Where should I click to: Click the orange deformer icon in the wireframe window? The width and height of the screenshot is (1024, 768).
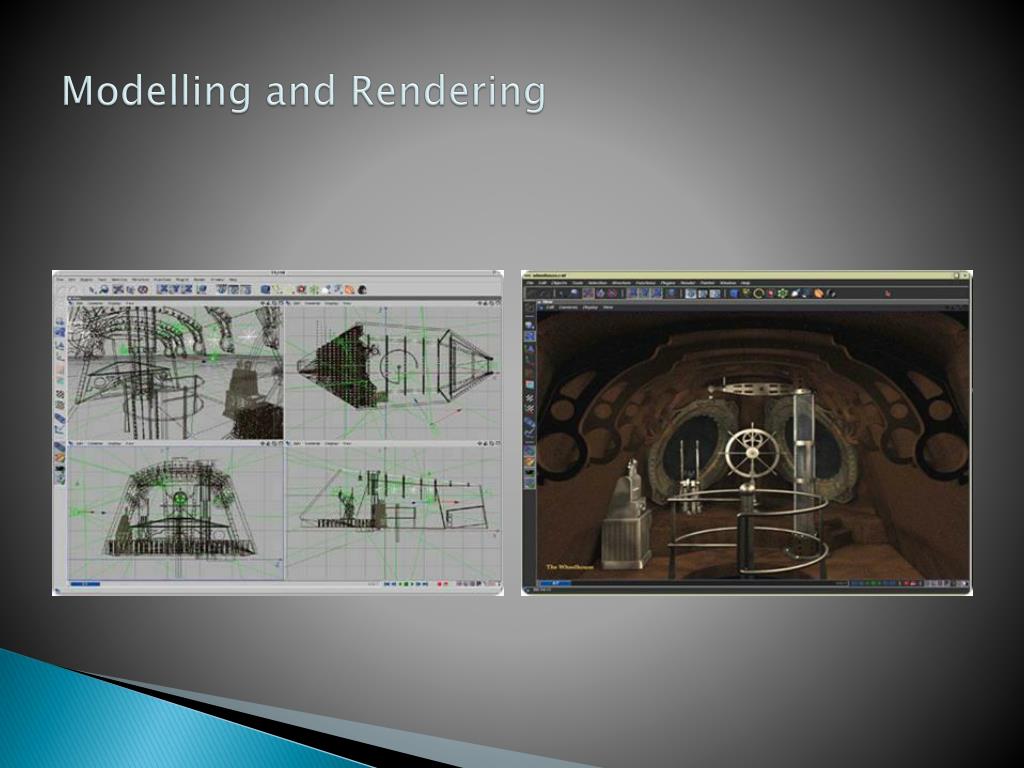[350, 289]
